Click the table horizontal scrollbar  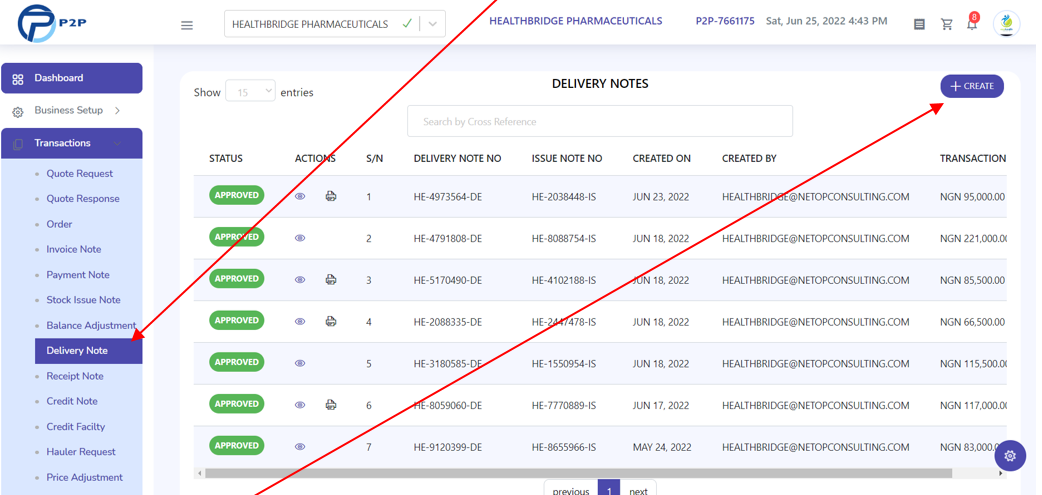click(x=578, y=474)
